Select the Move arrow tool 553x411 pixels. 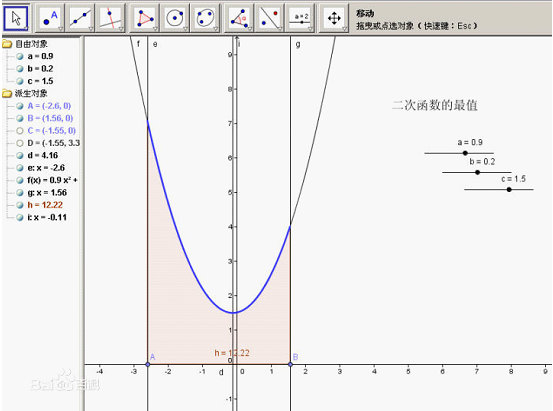16,18
